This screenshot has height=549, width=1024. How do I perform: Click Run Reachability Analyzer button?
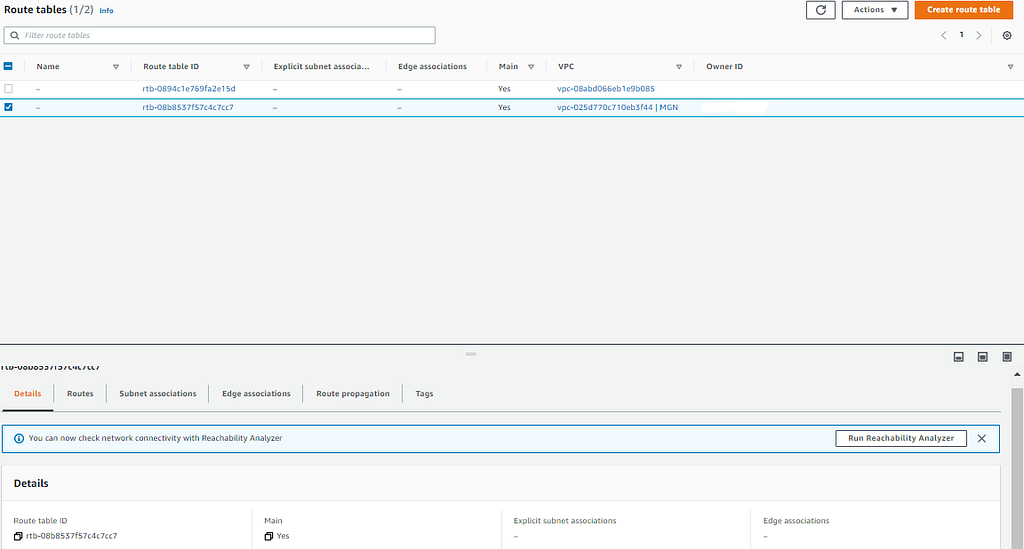tap(901, 438)
